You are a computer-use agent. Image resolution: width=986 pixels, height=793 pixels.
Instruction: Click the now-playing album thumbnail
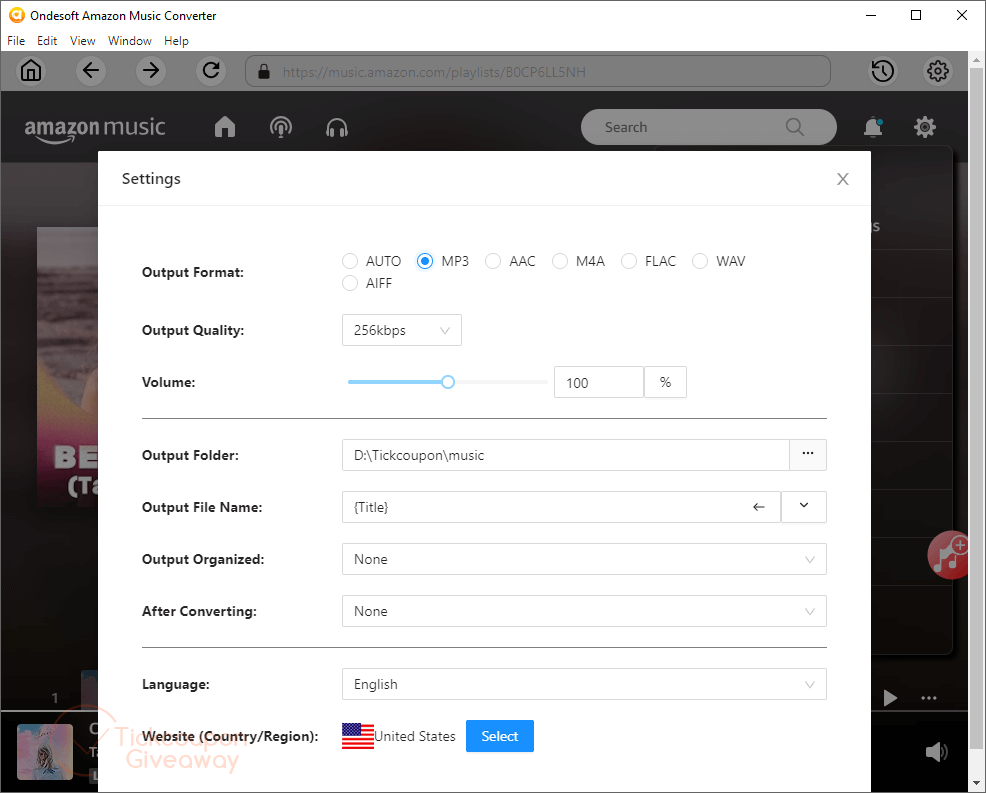45,751
